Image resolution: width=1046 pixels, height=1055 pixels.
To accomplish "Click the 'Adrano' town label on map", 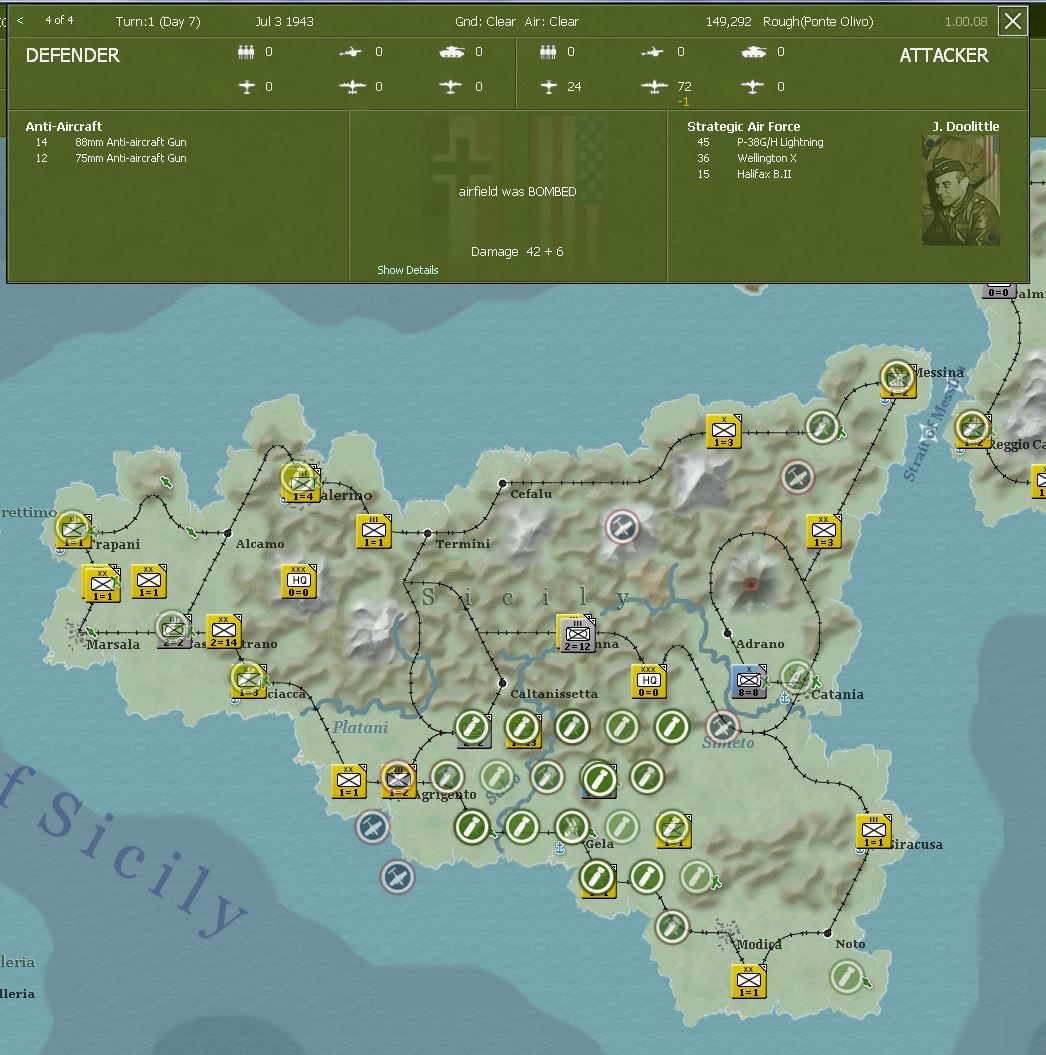I will [x=759, y=644].
